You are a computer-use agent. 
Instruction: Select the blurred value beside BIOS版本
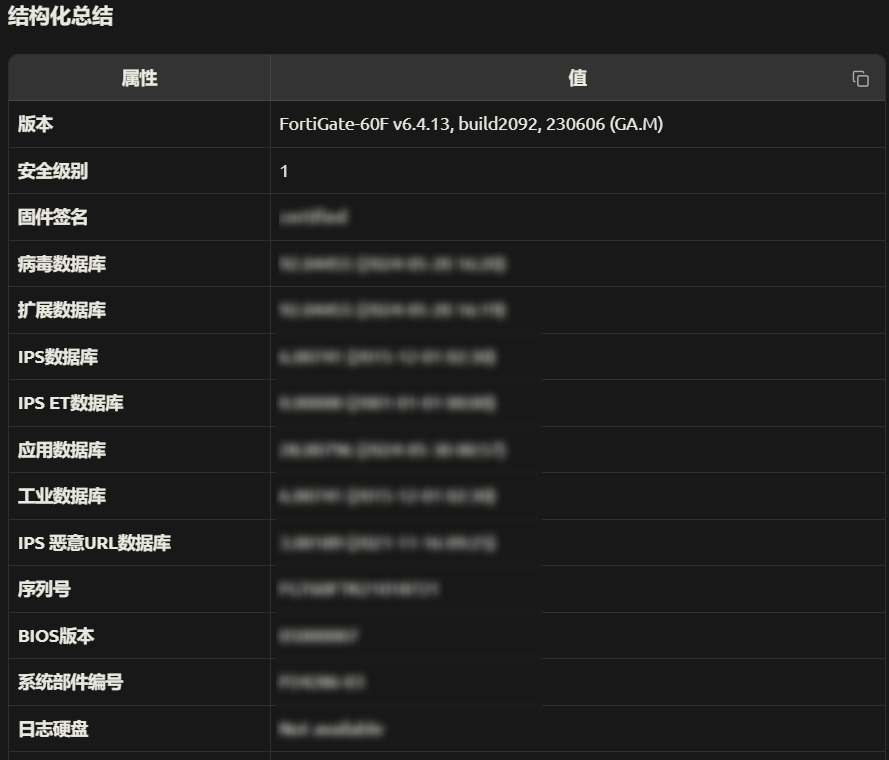[319, 636]
